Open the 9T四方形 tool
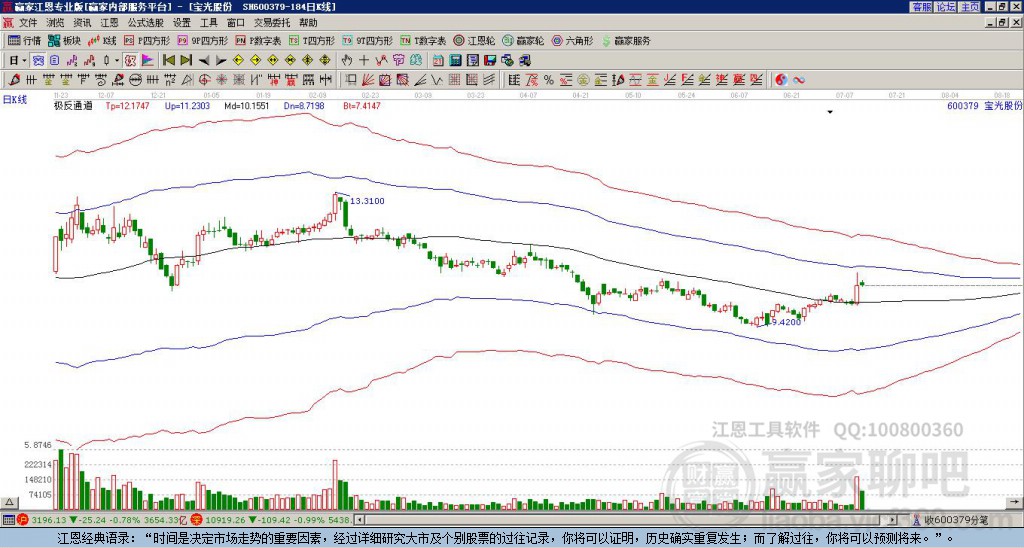The image size is (1024, 548). (367, 40)
